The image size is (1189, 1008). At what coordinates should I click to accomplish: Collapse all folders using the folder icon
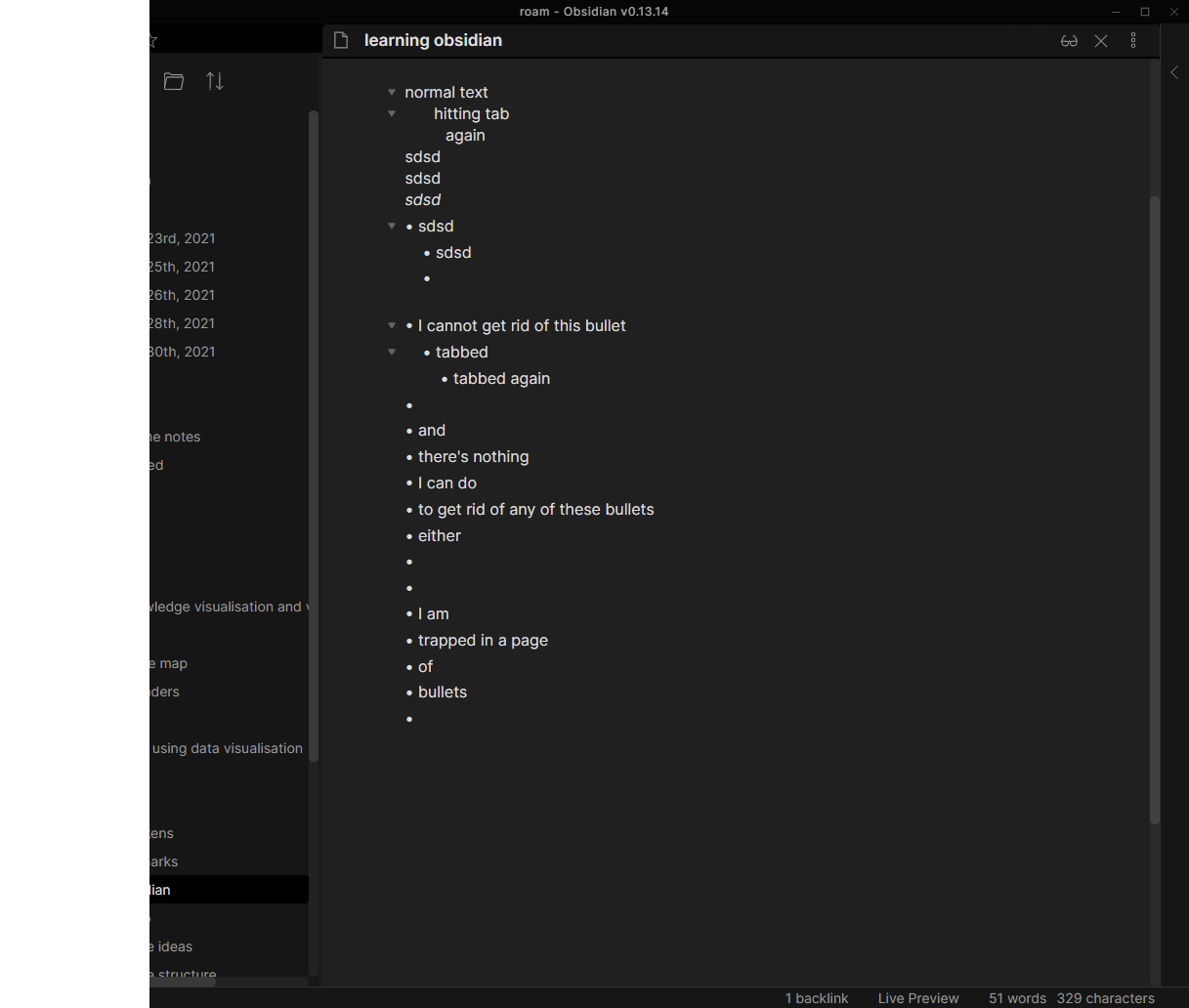[x=173, y=81]
